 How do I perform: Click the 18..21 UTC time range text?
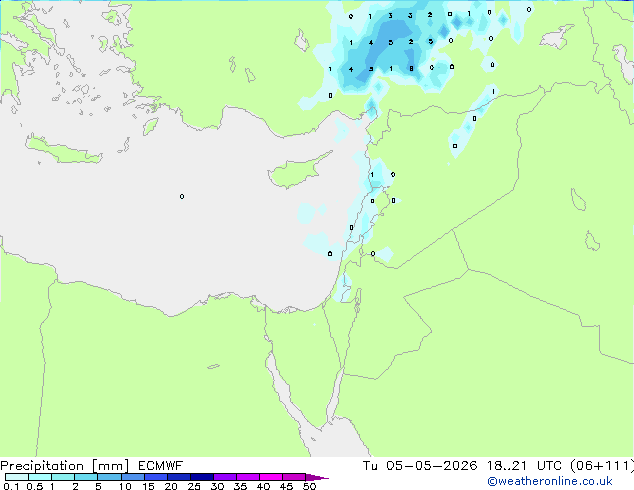coord(525,466)
